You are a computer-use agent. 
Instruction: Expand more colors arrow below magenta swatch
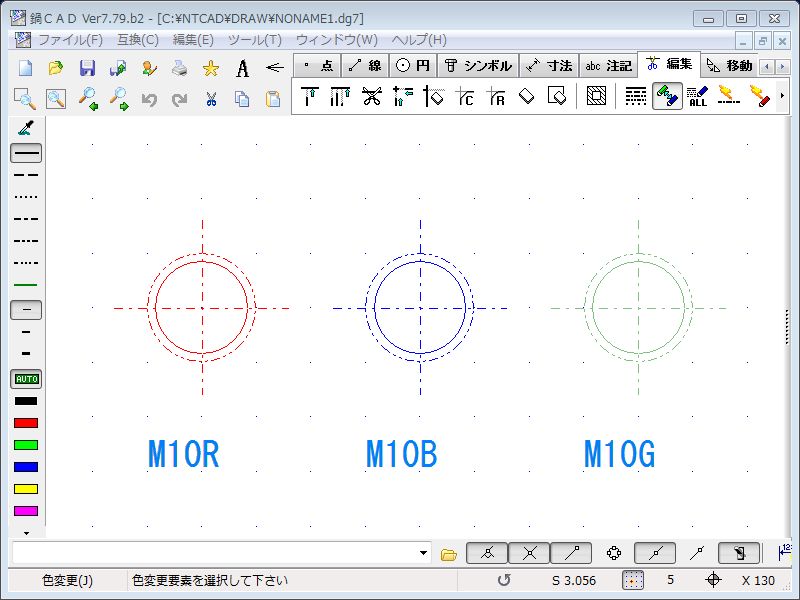(x=27, y=533)
